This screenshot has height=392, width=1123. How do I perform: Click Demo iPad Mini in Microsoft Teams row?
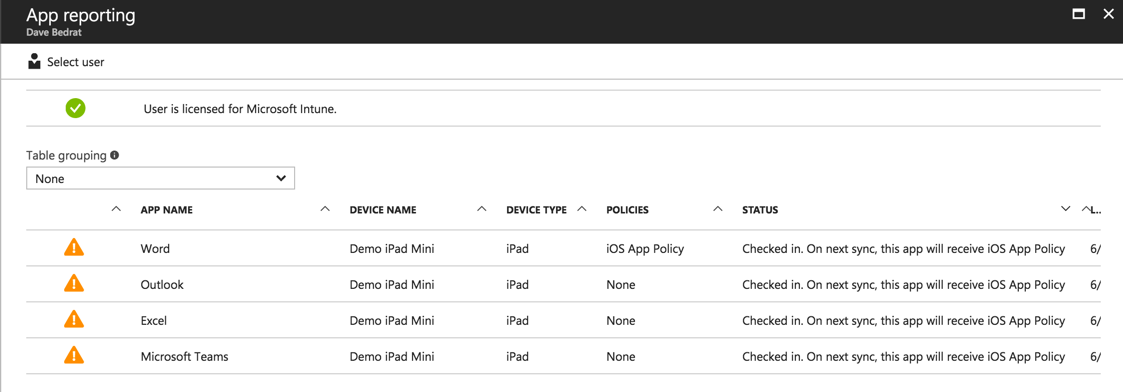392,356
